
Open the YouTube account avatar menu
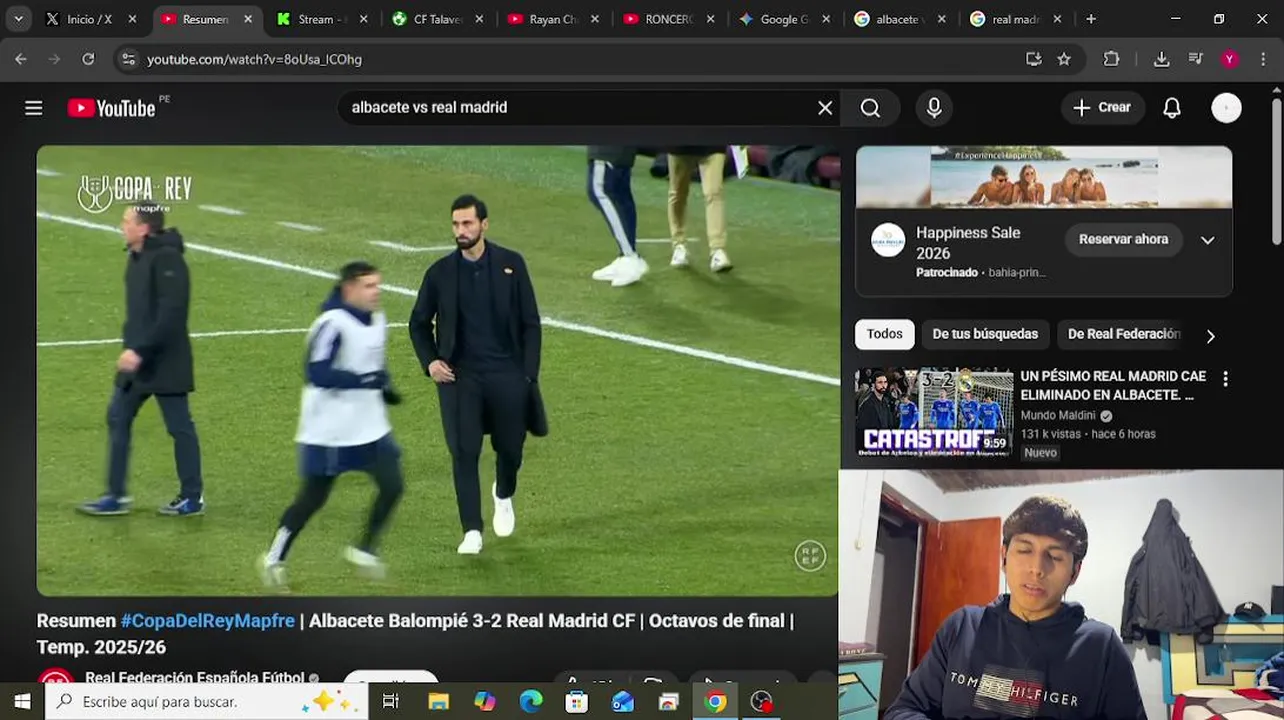tap(1226, 108)
